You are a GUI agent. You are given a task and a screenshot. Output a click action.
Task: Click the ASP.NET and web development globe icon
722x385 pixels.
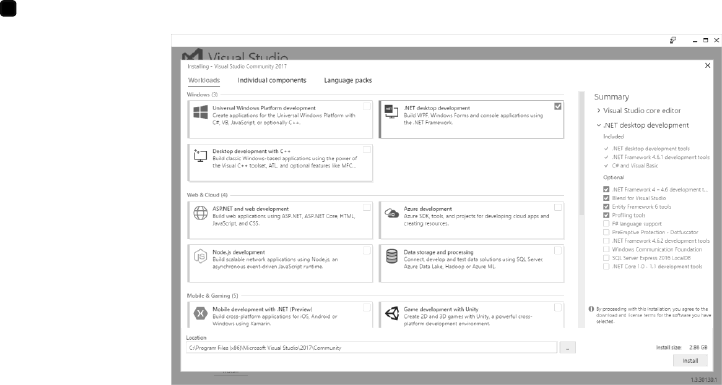click(200, 213)
